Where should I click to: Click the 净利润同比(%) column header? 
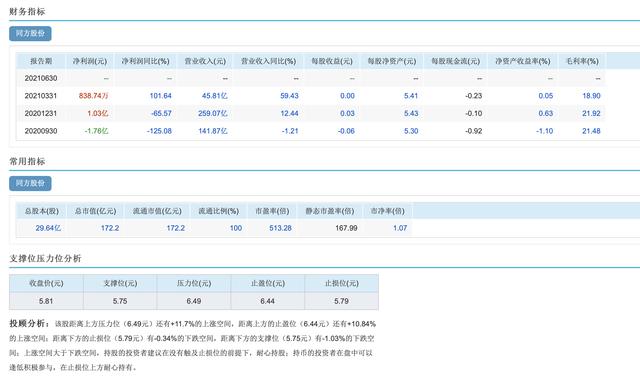pos(145,61)
